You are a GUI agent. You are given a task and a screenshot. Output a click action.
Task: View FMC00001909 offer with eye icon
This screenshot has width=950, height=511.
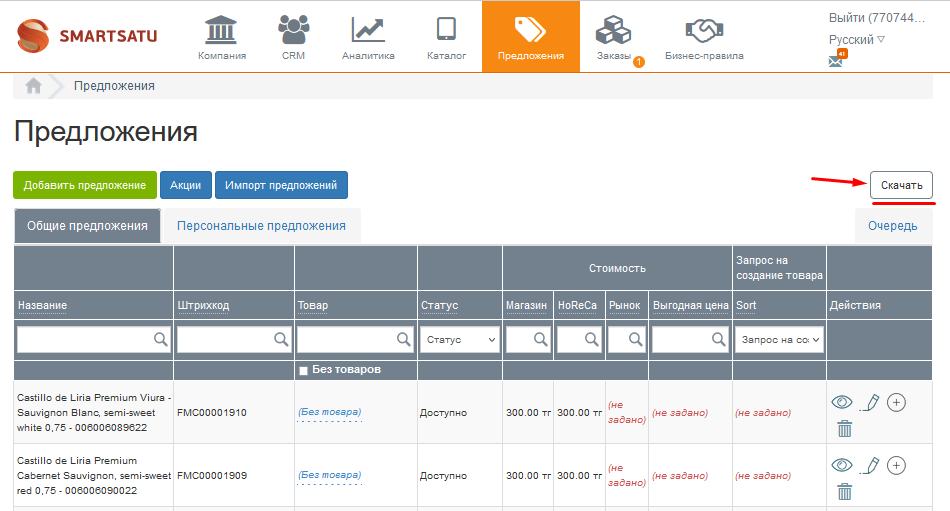tap(842, 465)
